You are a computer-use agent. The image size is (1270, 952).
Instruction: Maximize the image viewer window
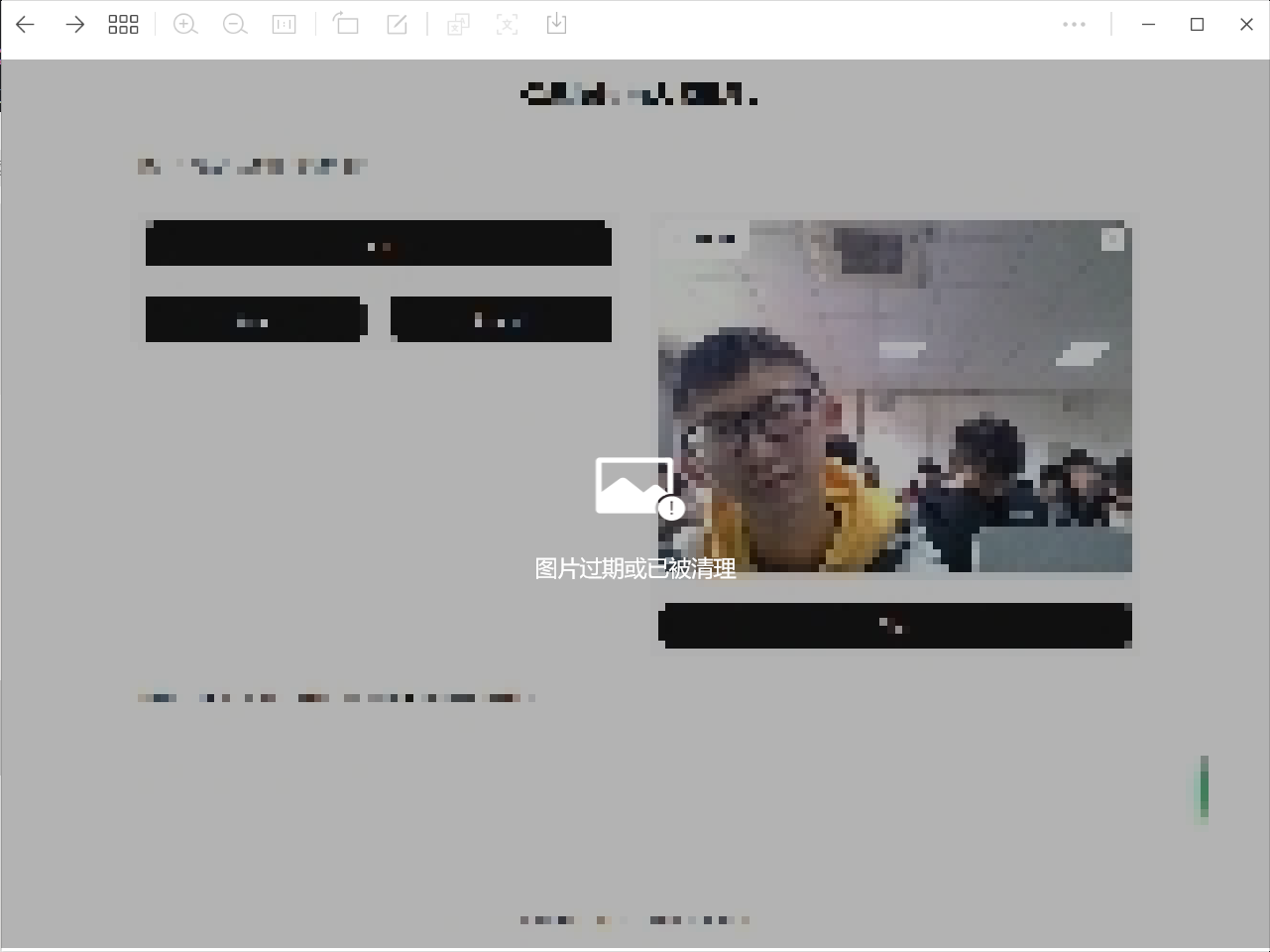point(1197,25)
